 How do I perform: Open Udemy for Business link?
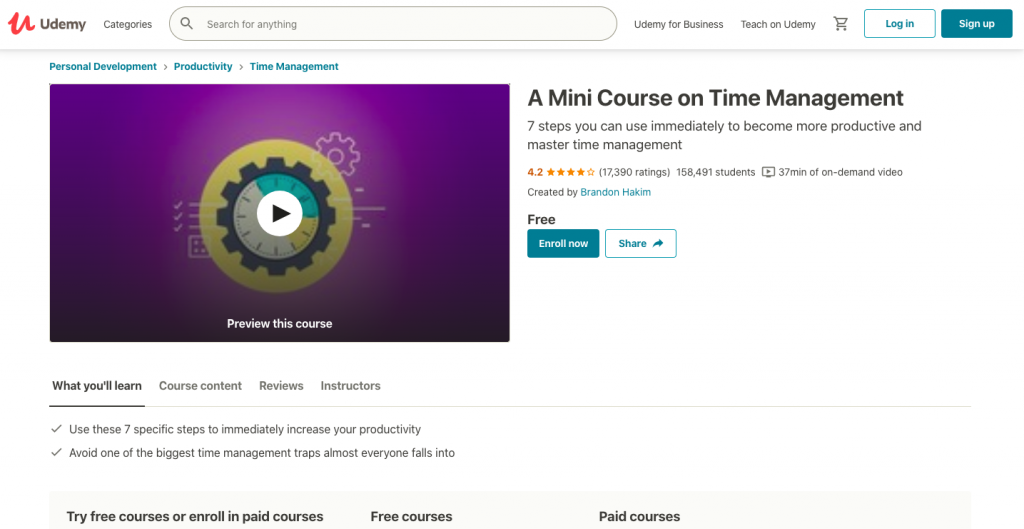[679, 24]
